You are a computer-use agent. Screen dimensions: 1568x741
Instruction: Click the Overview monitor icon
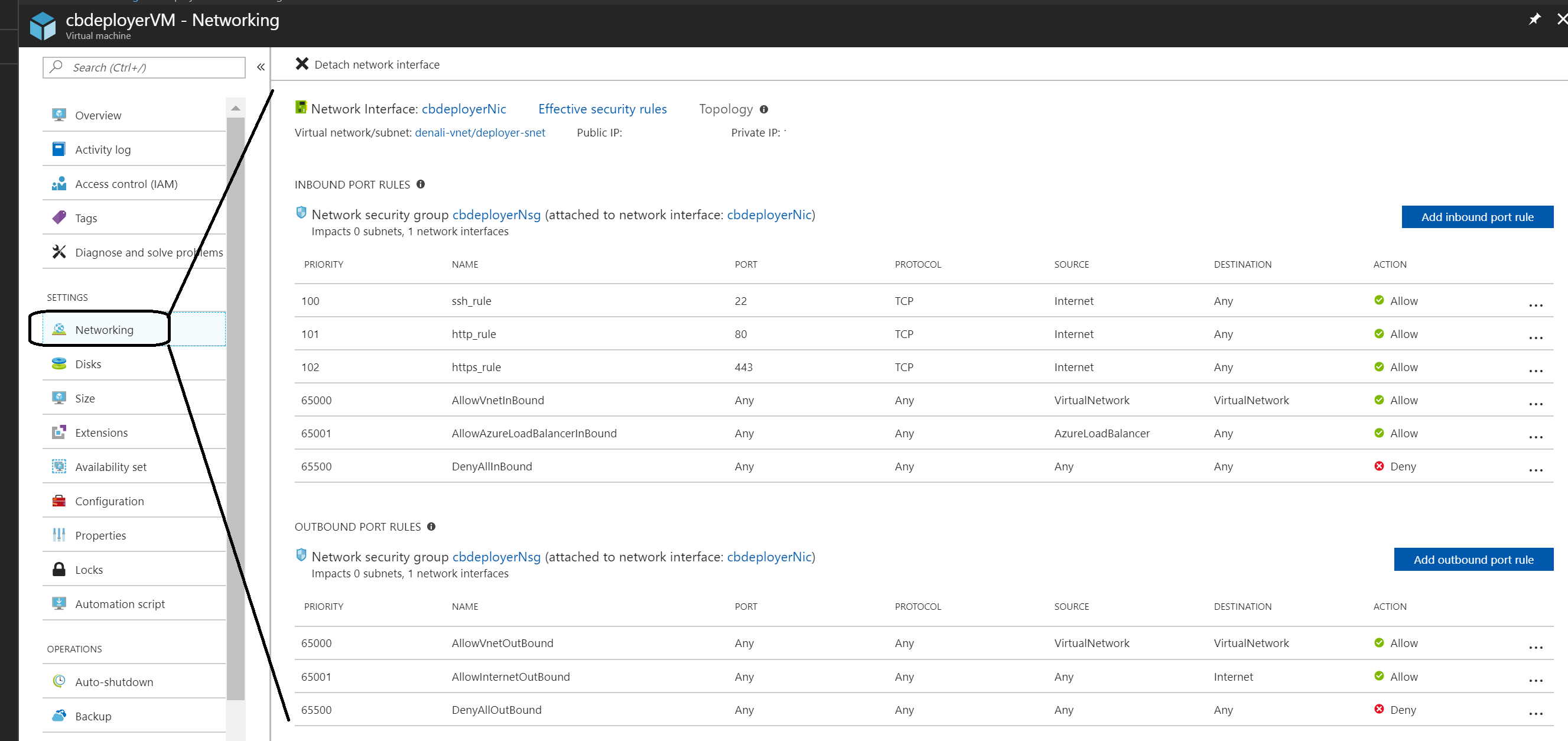click(x=59, y=115)
